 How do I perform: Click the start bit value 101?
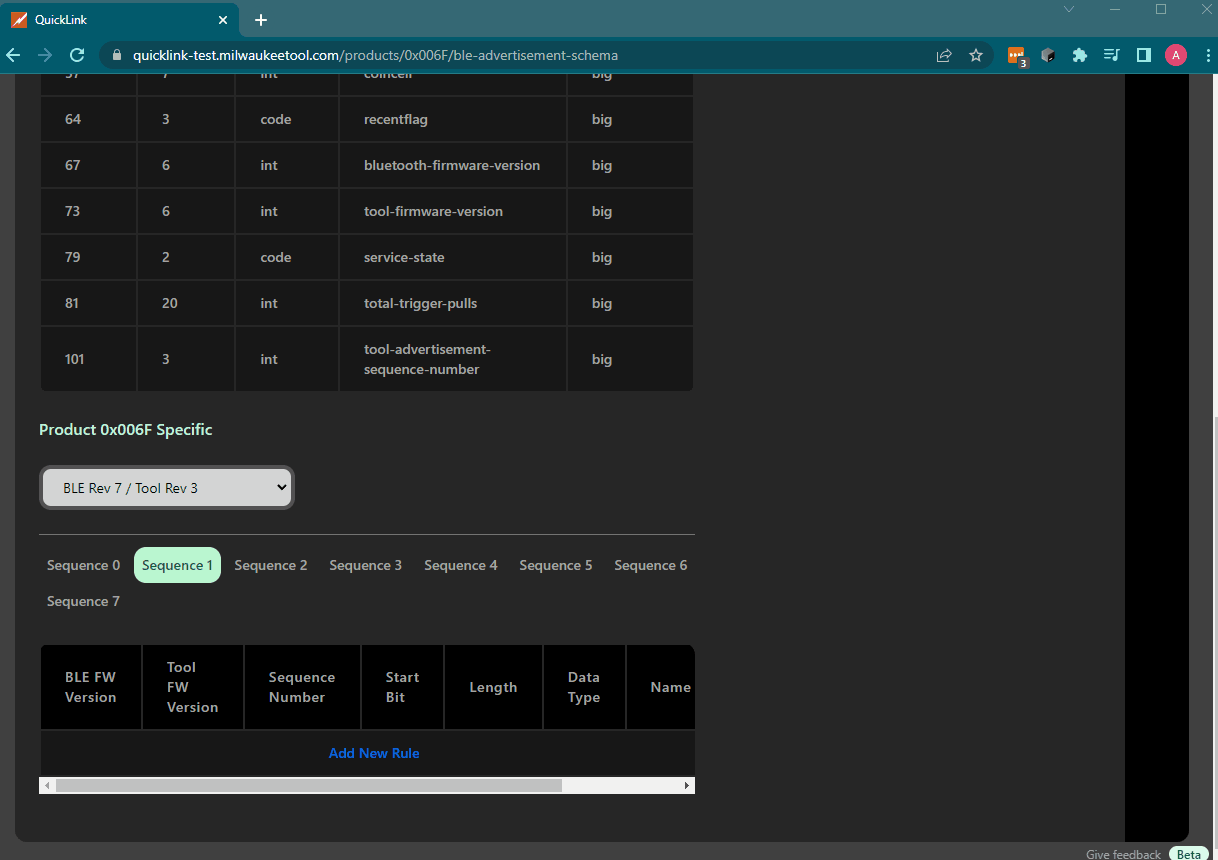(75, 359)
